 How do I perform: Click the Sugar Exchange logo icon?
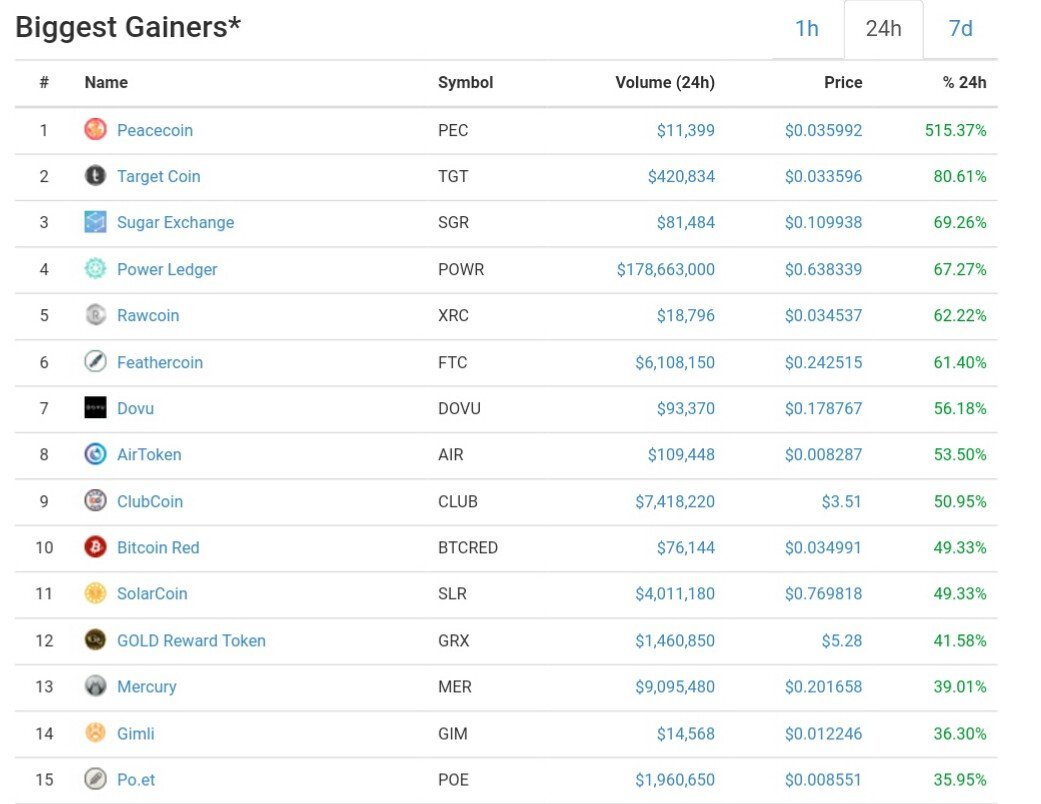coord(95,222)
